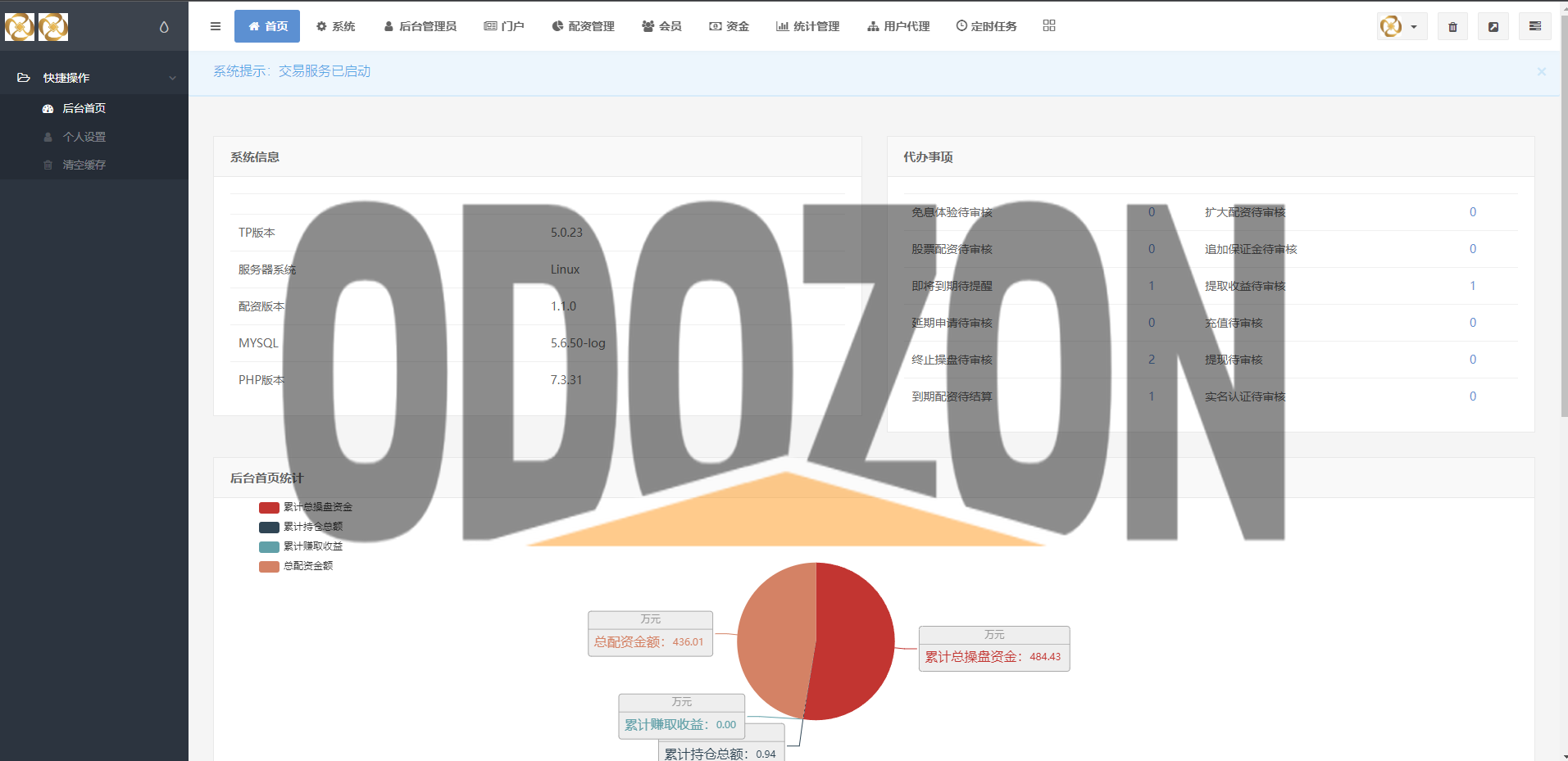Open the 会员 members menu

click(661, 26)
